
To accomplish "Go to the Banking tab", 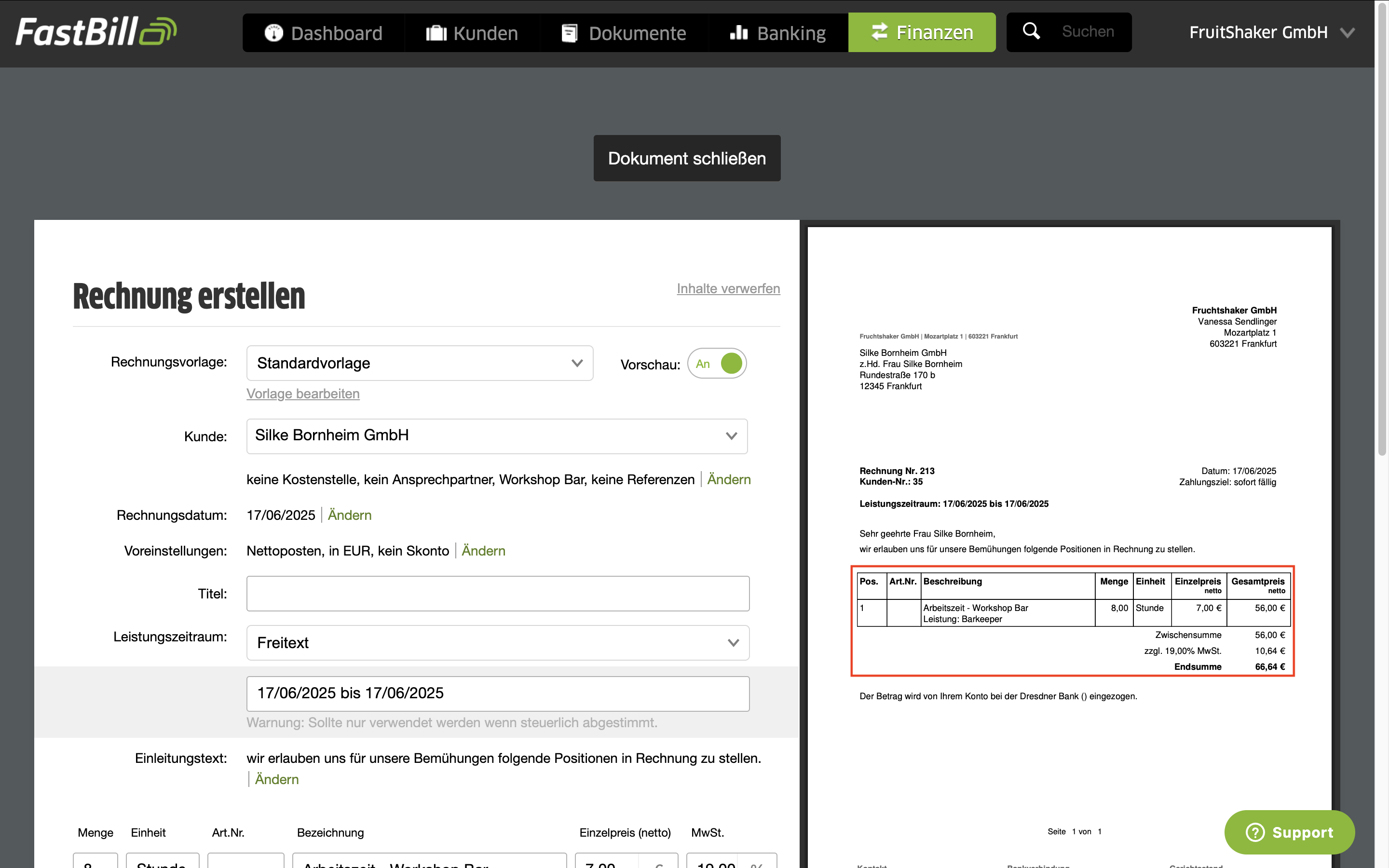I will [x=778, y=33].
